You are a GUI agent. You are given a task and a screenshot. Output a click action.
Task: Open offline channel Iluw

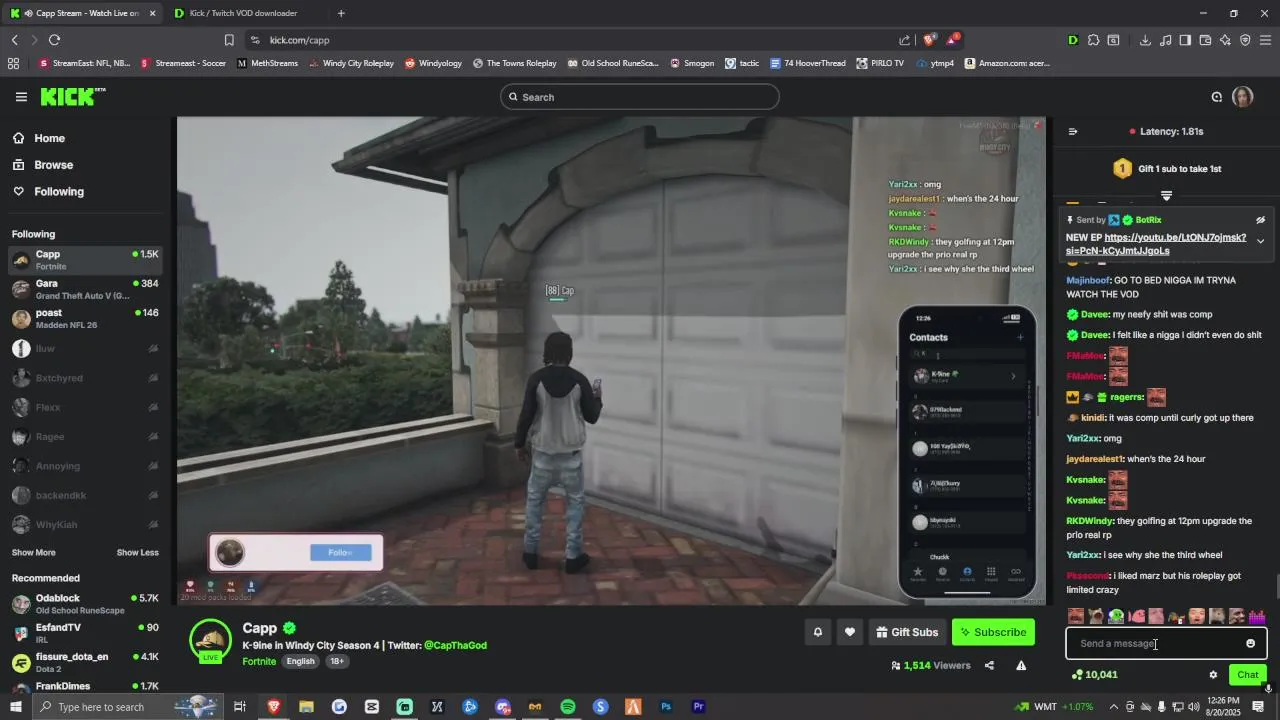[85, 349]
